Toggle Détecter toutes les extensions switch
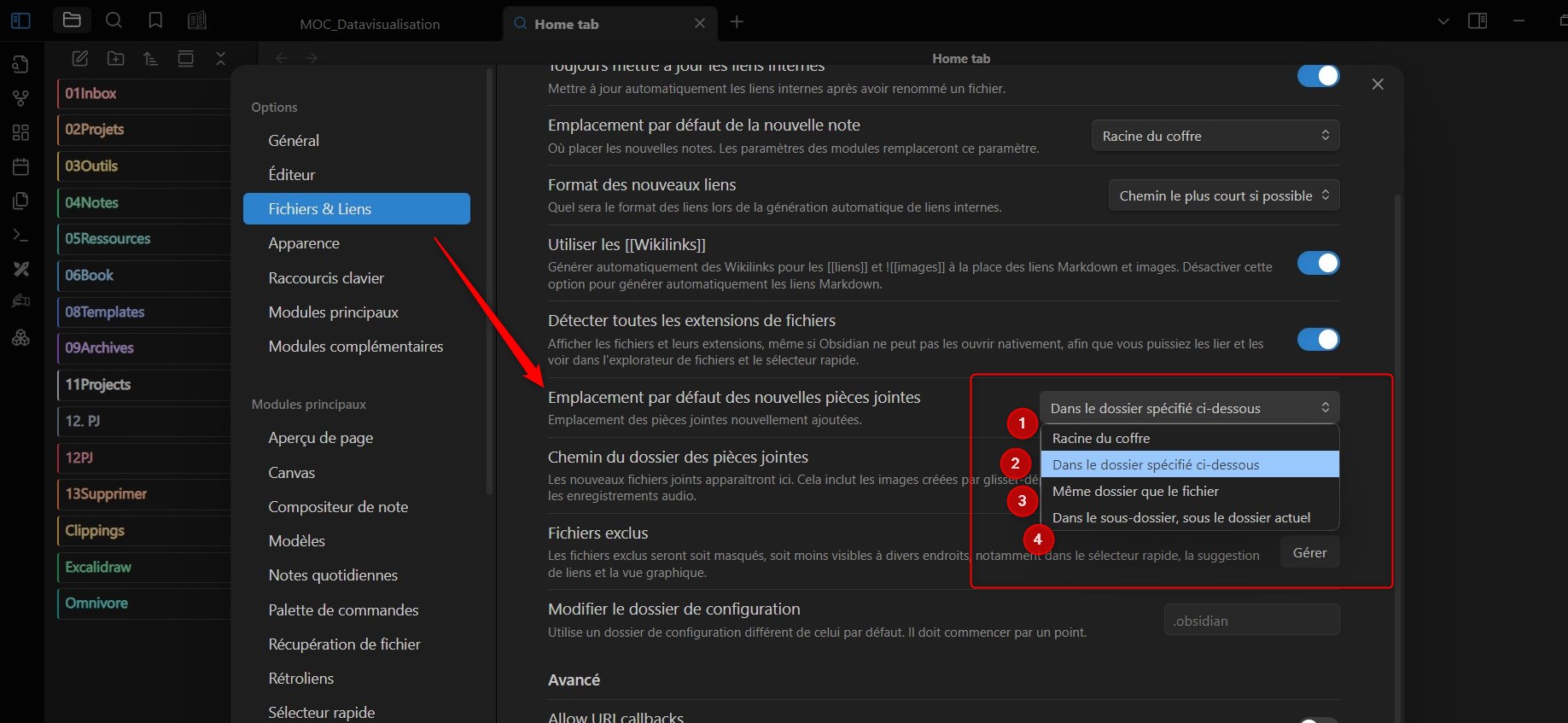 [x=1319, y=339]
